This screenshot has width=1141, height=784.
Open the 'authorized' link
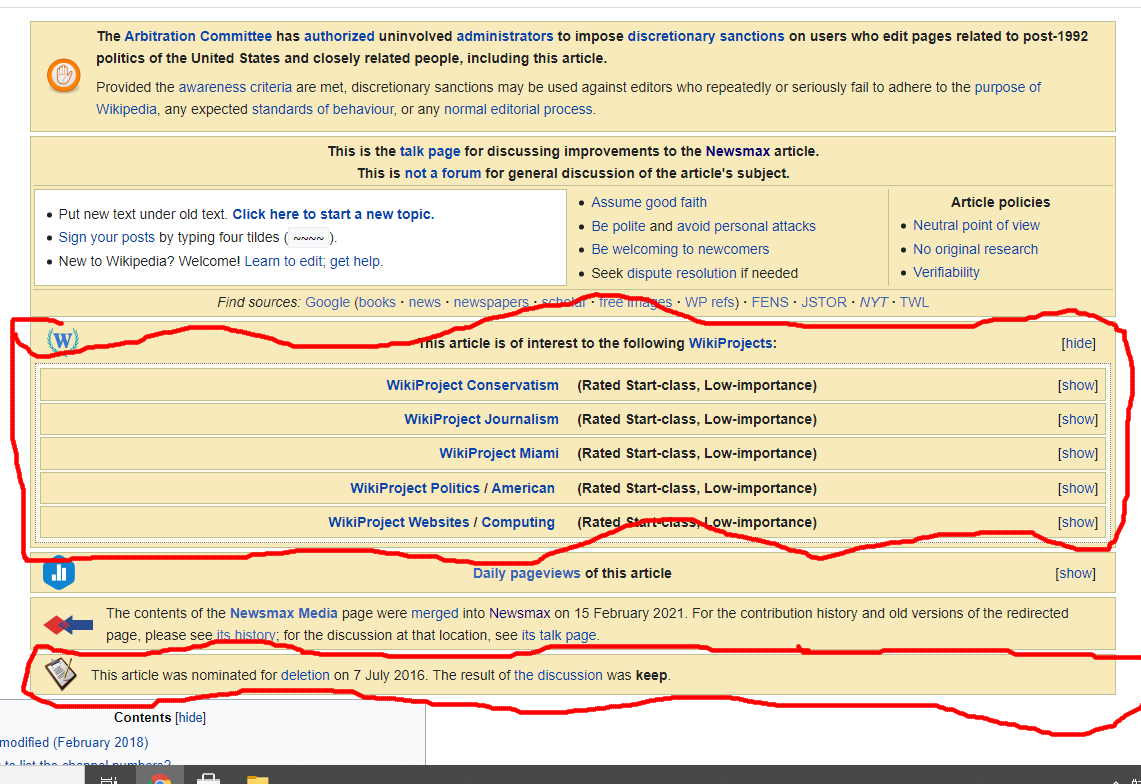(x=339, y=36)
